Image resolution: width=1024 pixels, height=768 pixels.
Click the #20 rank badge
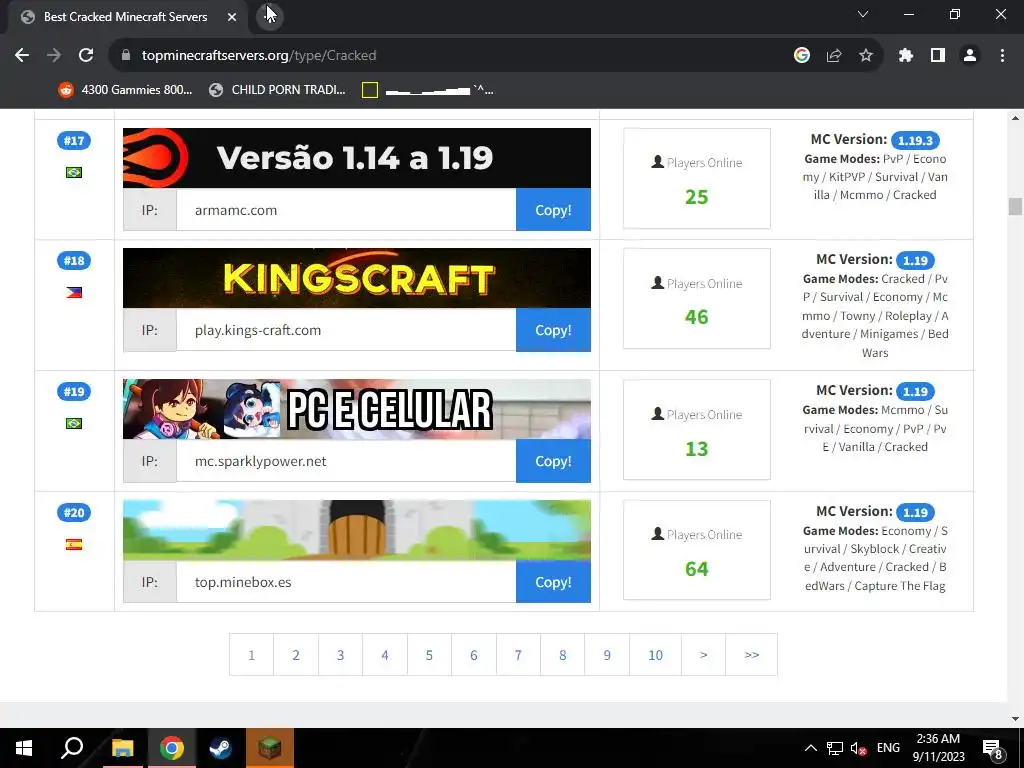pos(74,513)
